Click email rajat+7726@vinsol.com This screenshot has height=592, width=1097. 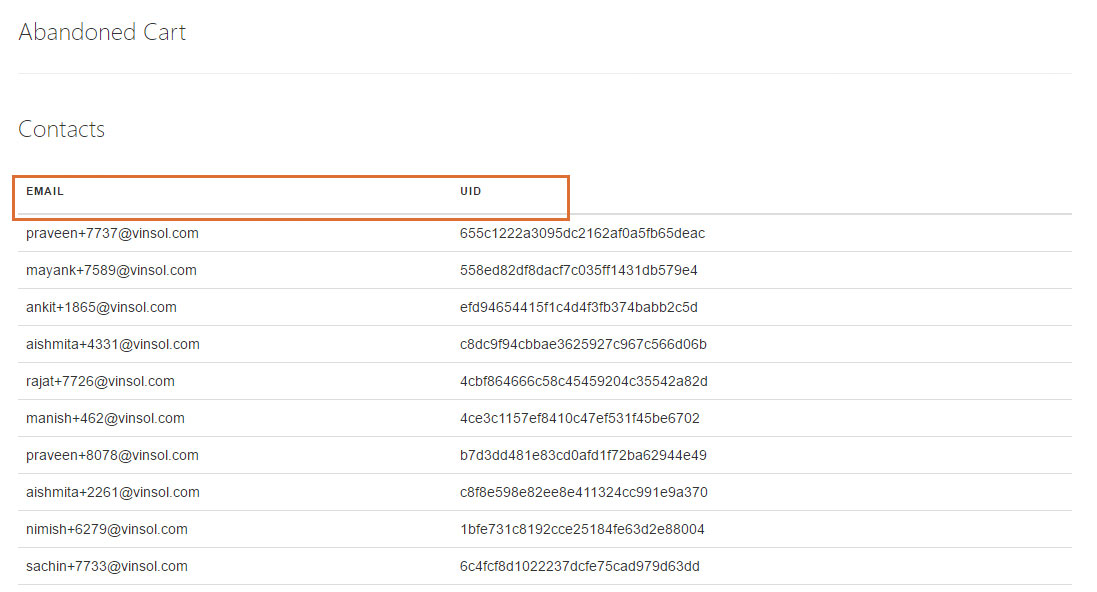pos(100,381)
